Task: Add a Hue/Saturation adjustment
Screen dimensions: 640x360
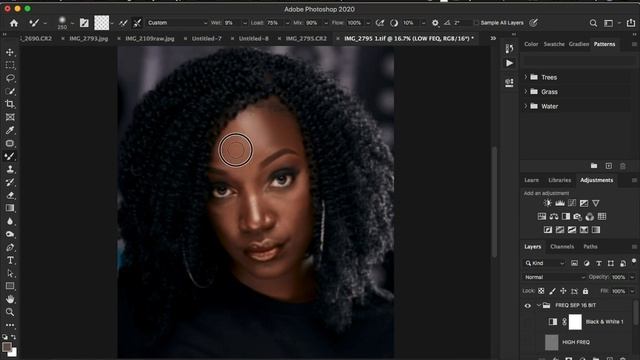Action: 542,217
